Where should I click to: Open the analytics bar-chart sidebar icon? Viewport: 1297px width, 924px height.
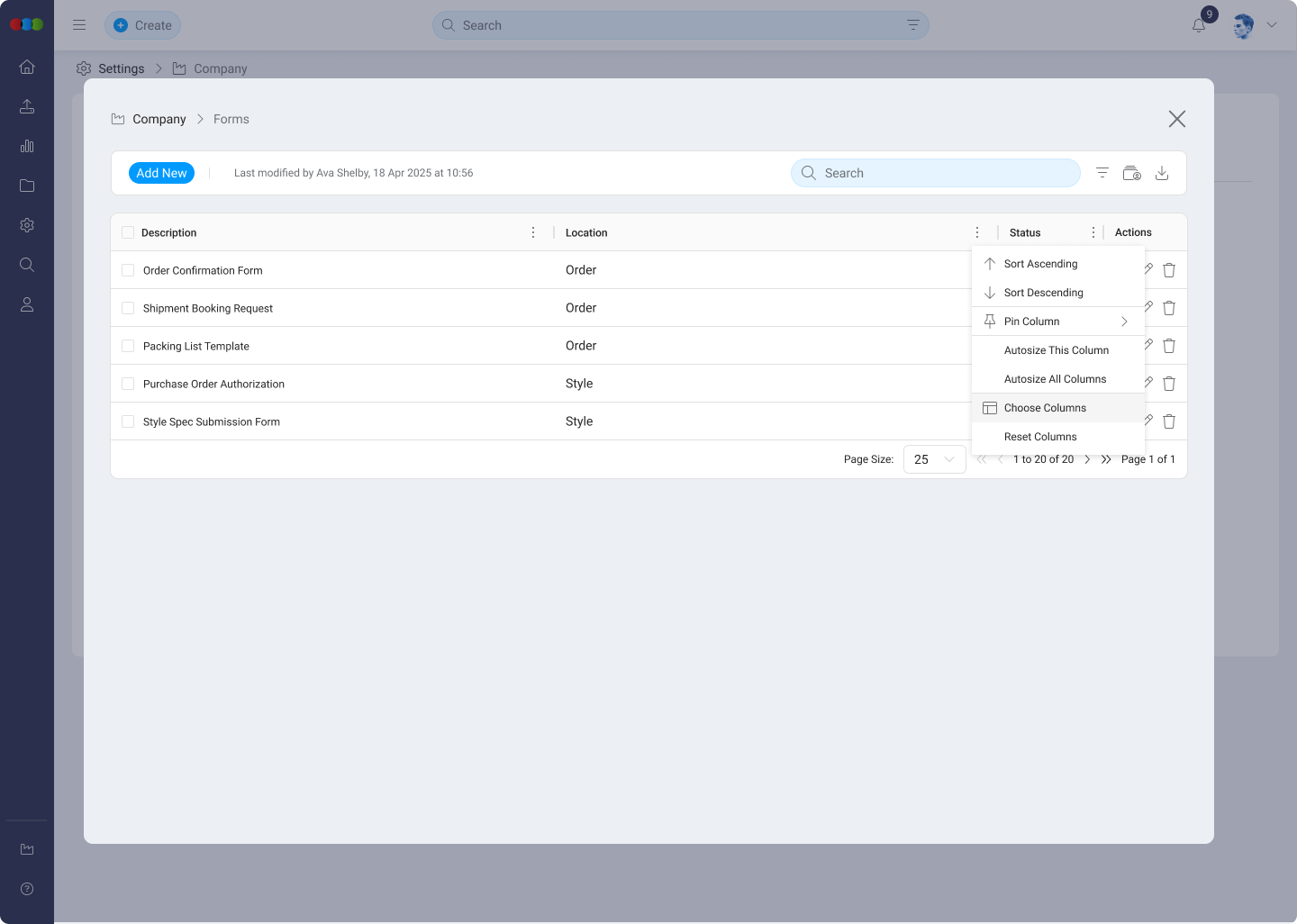[27, 146]
